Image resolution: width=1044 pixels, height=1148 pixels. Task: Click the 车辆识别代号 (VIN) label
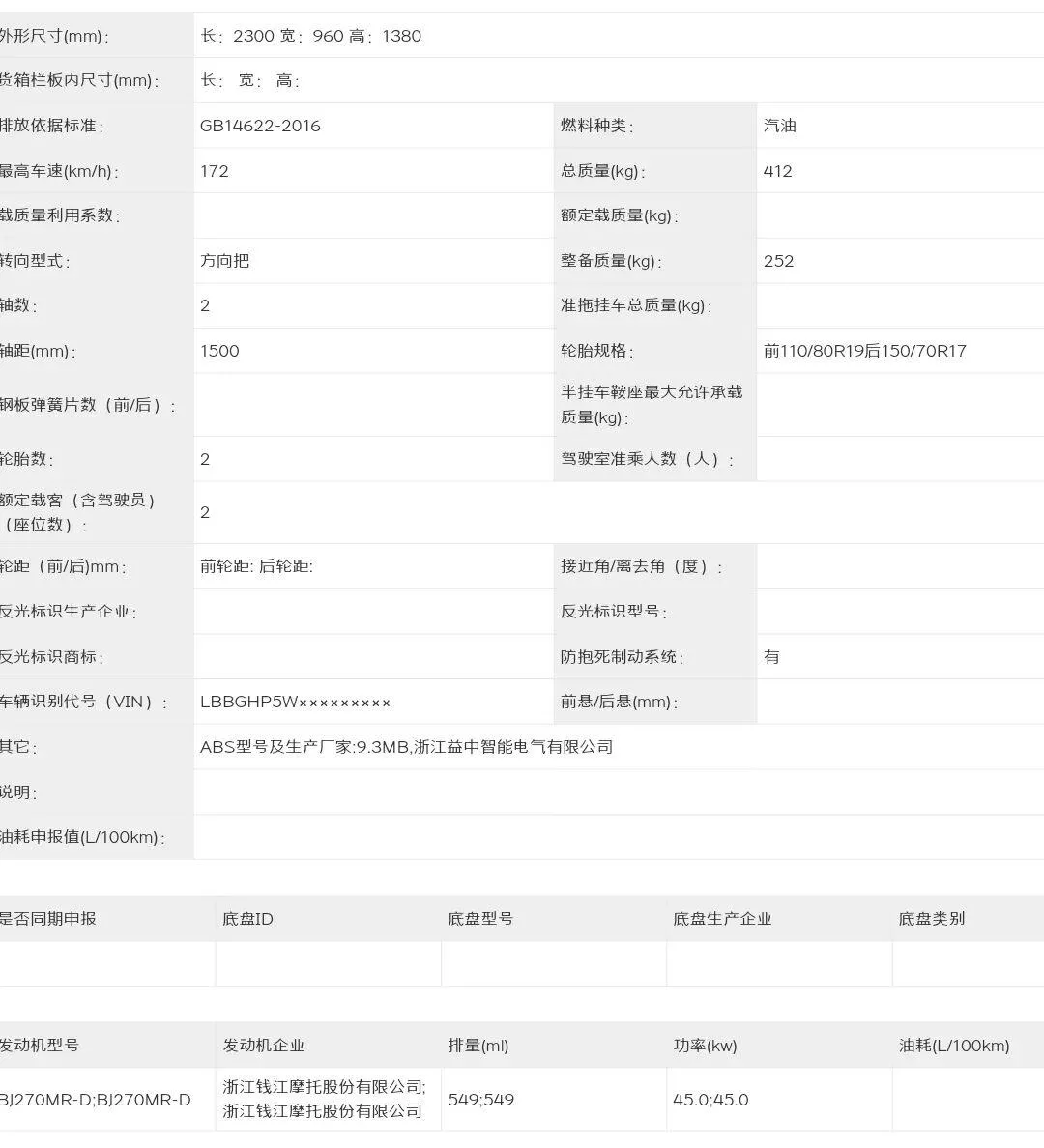[x=83, y=703]
